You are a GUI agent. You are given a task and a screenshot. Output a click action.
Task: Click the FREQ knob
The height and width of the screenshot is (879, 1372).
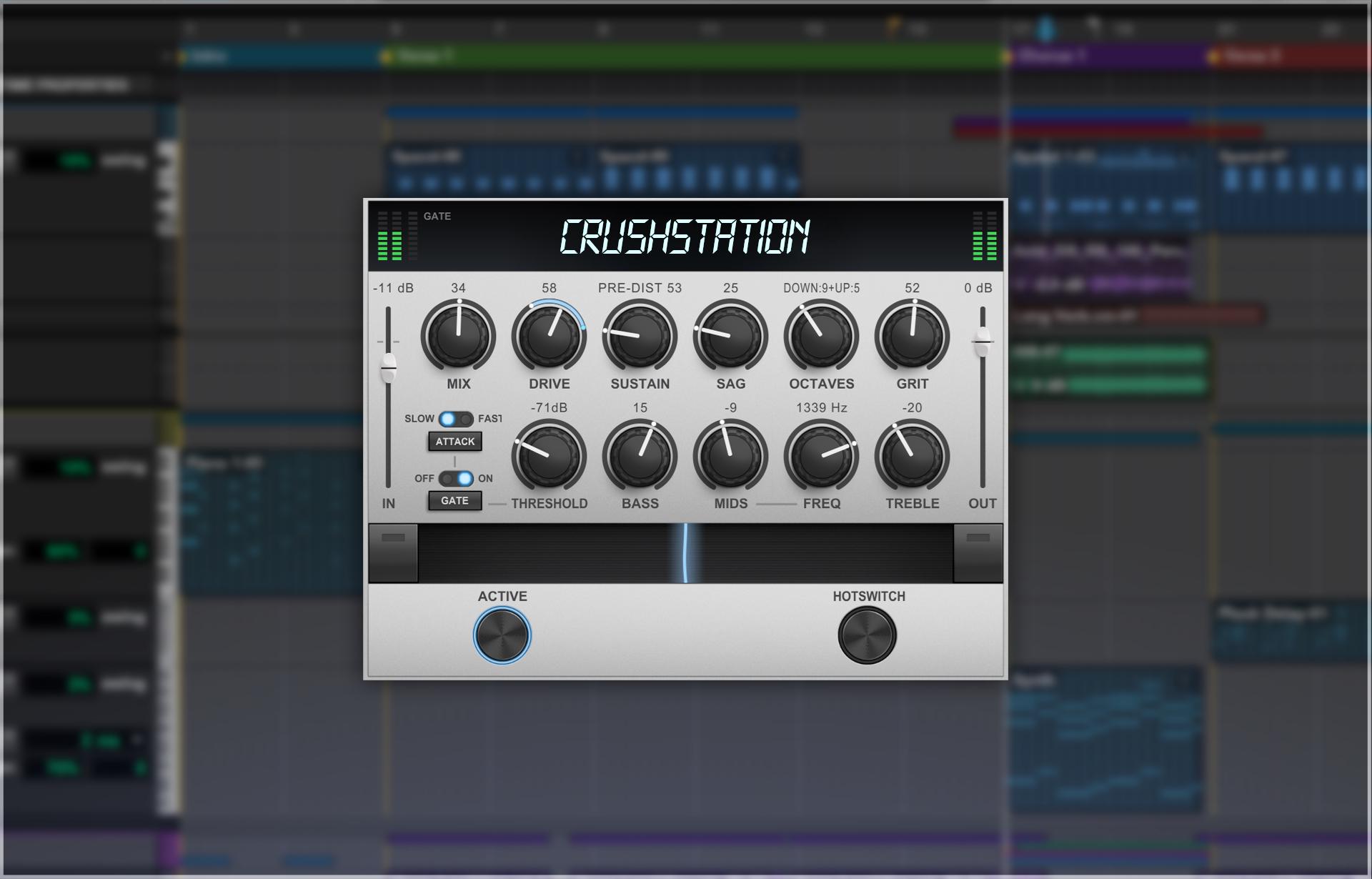(821, 456)
